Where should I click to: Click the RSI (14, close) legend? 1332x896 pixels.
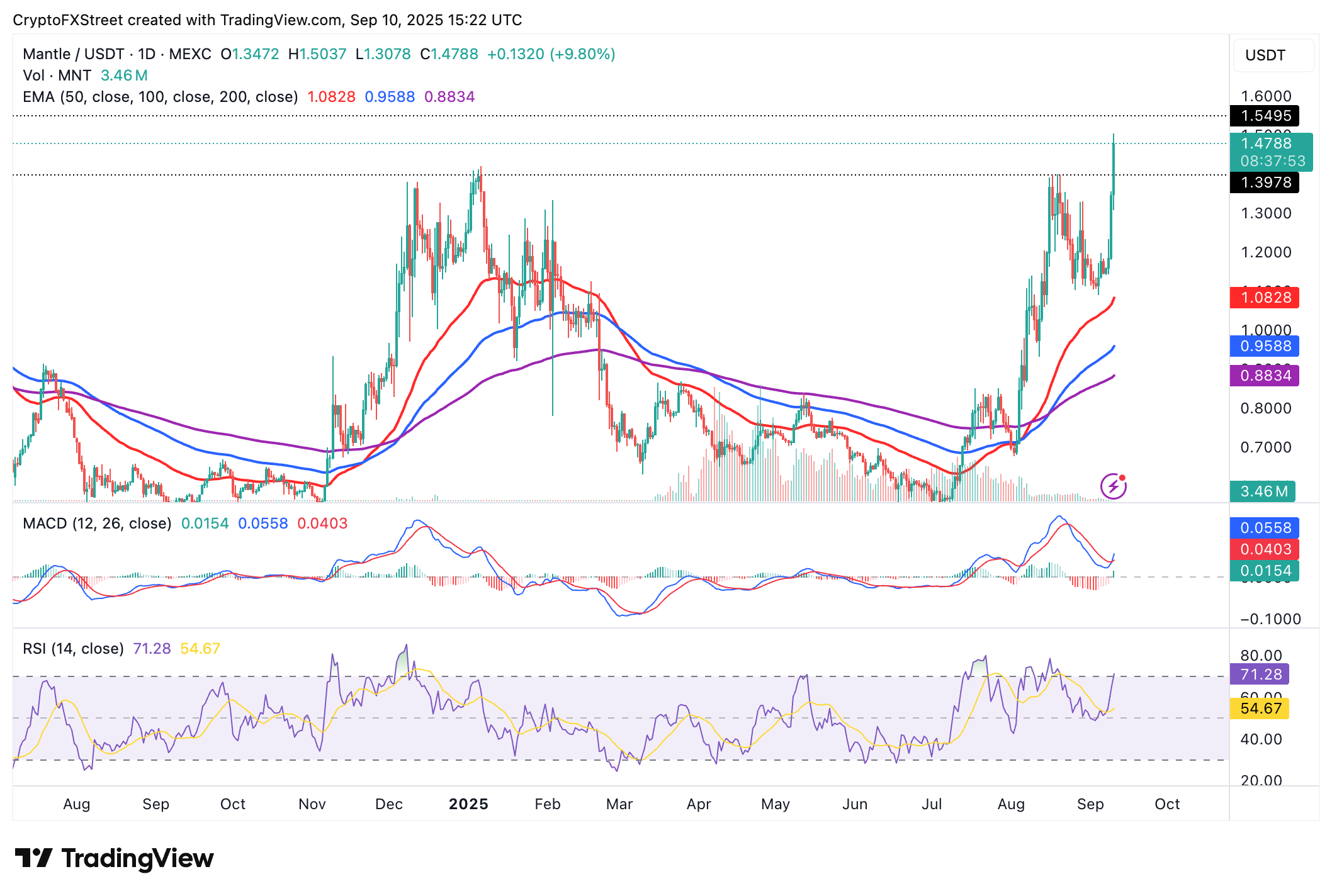[x=73, y=649]
